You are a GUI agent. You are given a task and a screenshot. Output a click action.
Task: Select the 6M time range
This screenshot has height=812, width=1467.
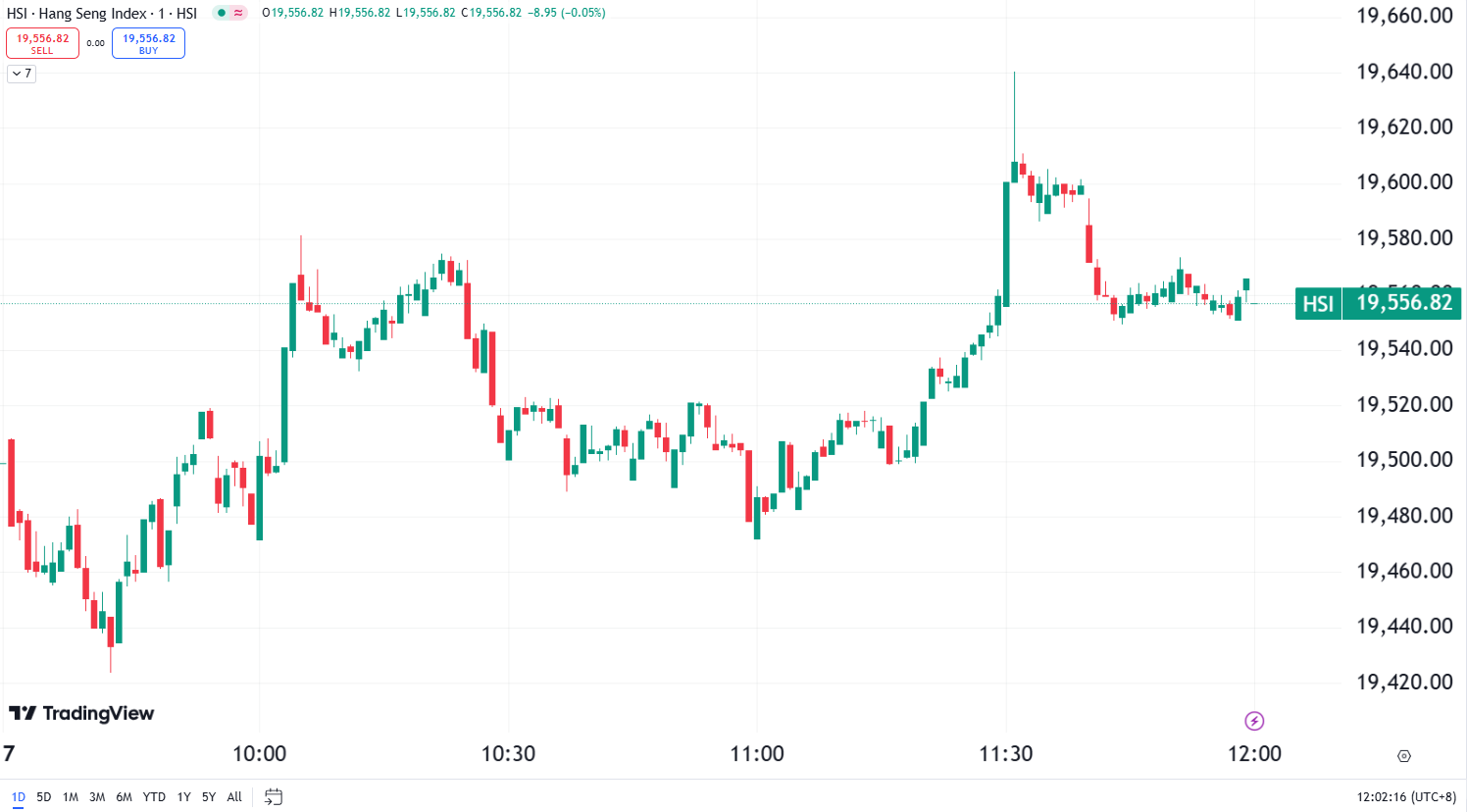[x=124, y=796]
